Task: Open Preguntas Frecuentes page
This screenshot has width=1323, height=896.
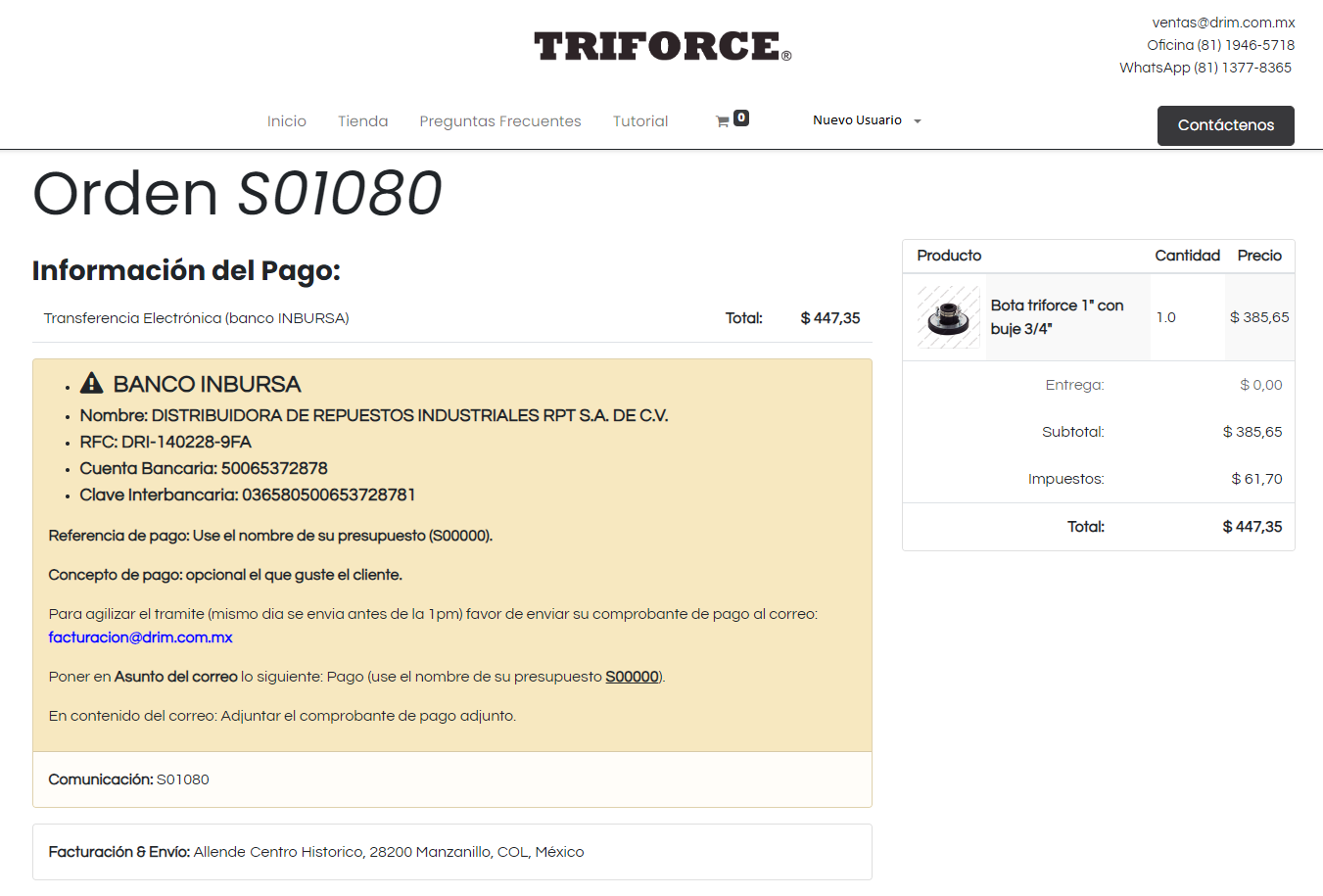Action: (x=500, y=121)
